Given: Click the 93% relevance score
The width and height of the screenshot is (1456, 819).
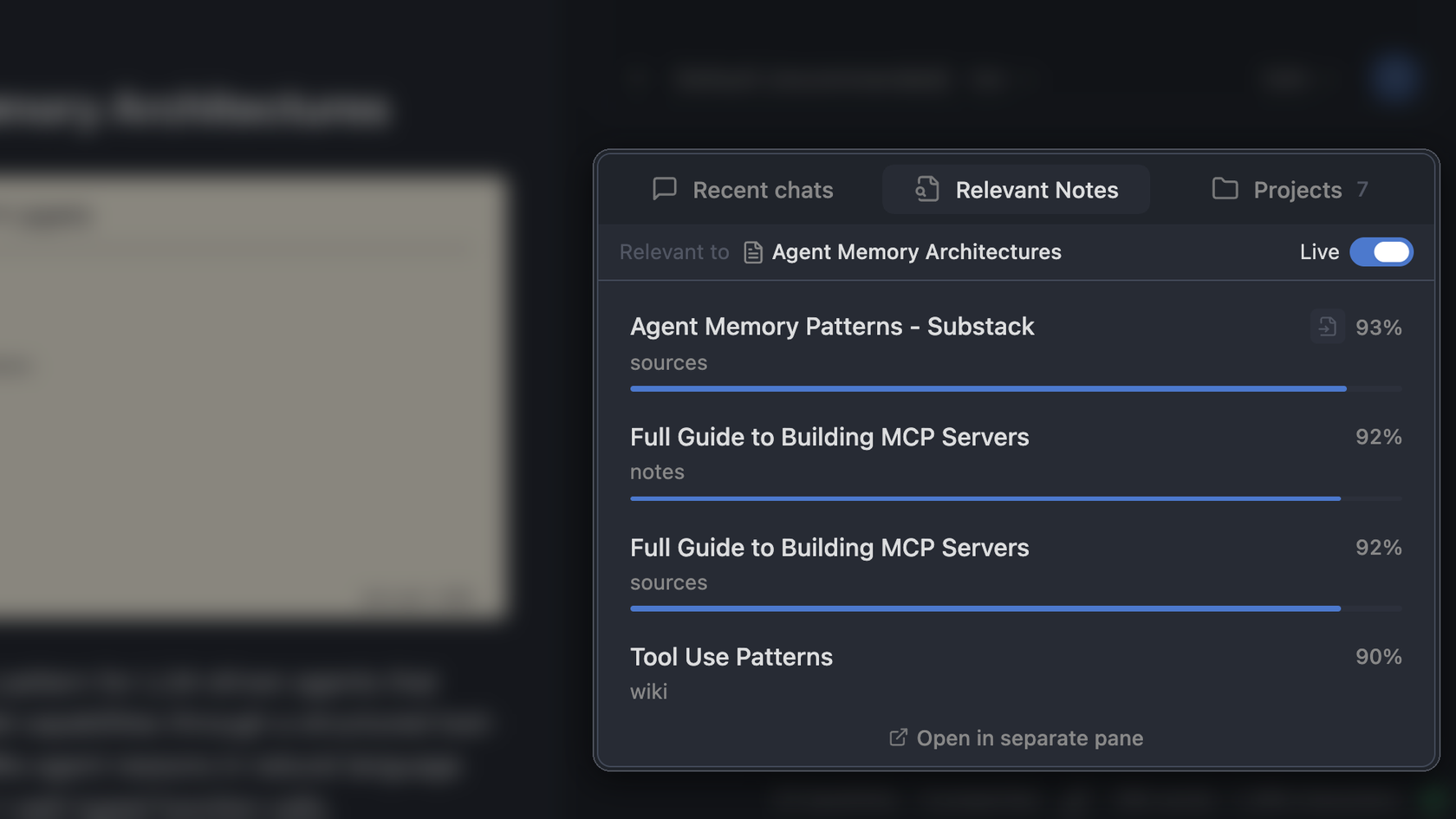Looking at the screenshot, I should coord(1379,328).
